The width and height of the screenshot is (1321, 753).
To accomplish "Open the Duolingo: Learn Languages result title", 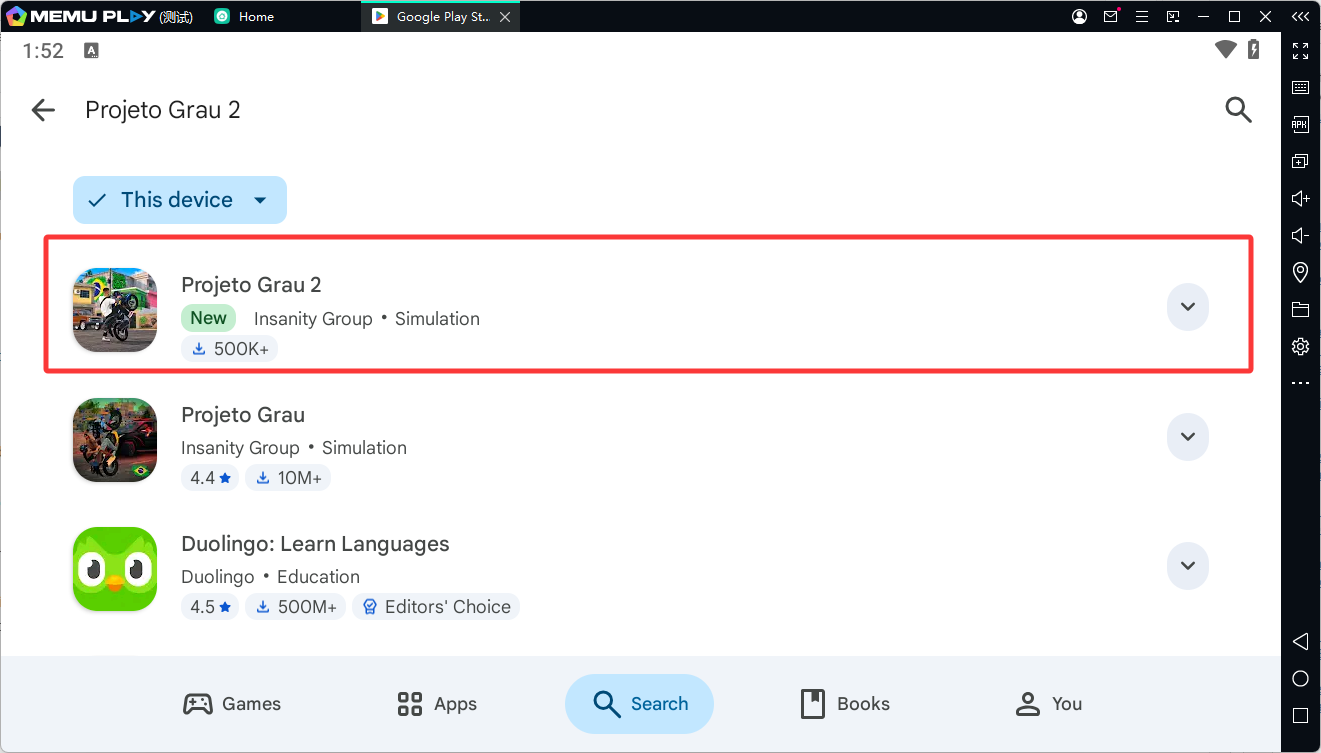I will click(x=315, y=545).
